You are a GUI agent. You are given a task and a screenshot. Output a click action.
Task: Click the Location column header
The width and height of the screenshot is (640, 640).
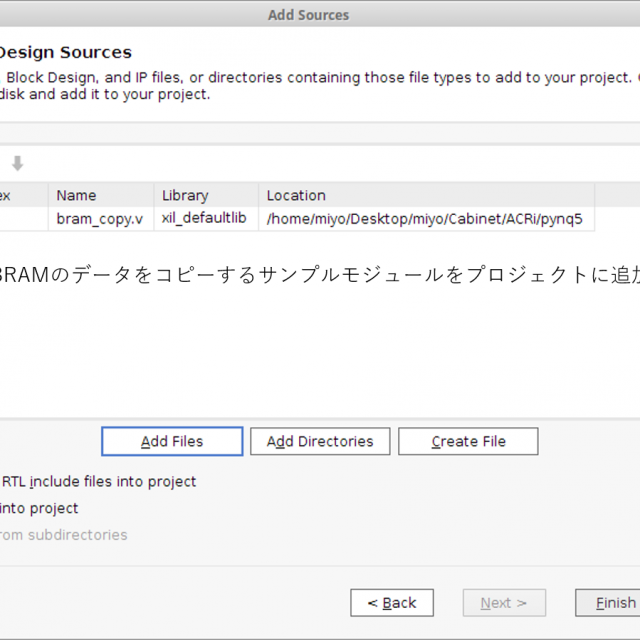pos(425,195)
